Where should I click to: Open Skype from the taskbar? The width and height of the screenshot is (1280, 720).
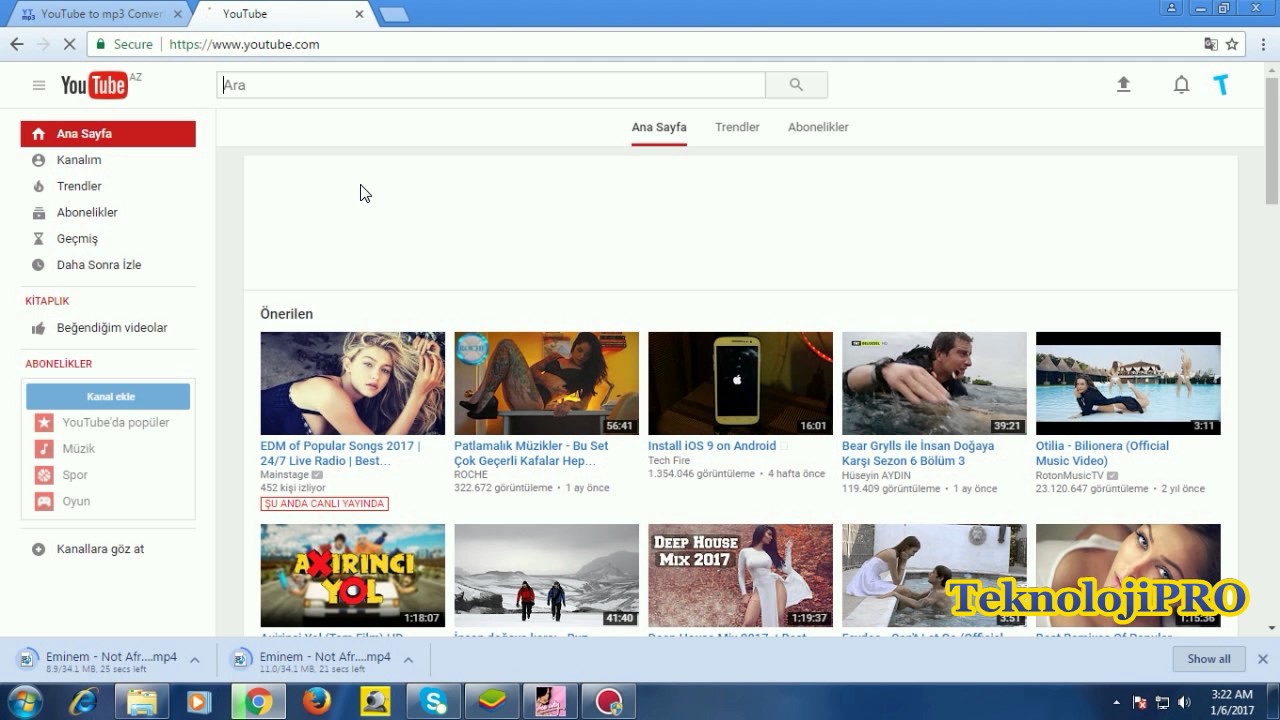pos(435,702)
